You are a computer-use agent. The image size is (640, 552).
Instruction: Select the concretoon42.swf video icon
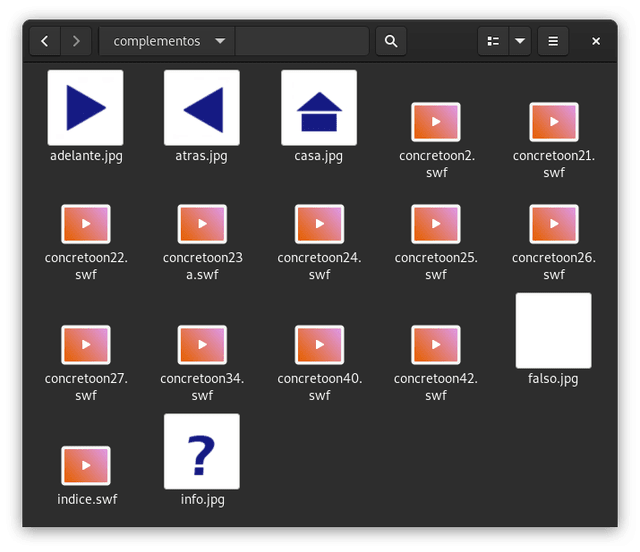coord(436,345)
